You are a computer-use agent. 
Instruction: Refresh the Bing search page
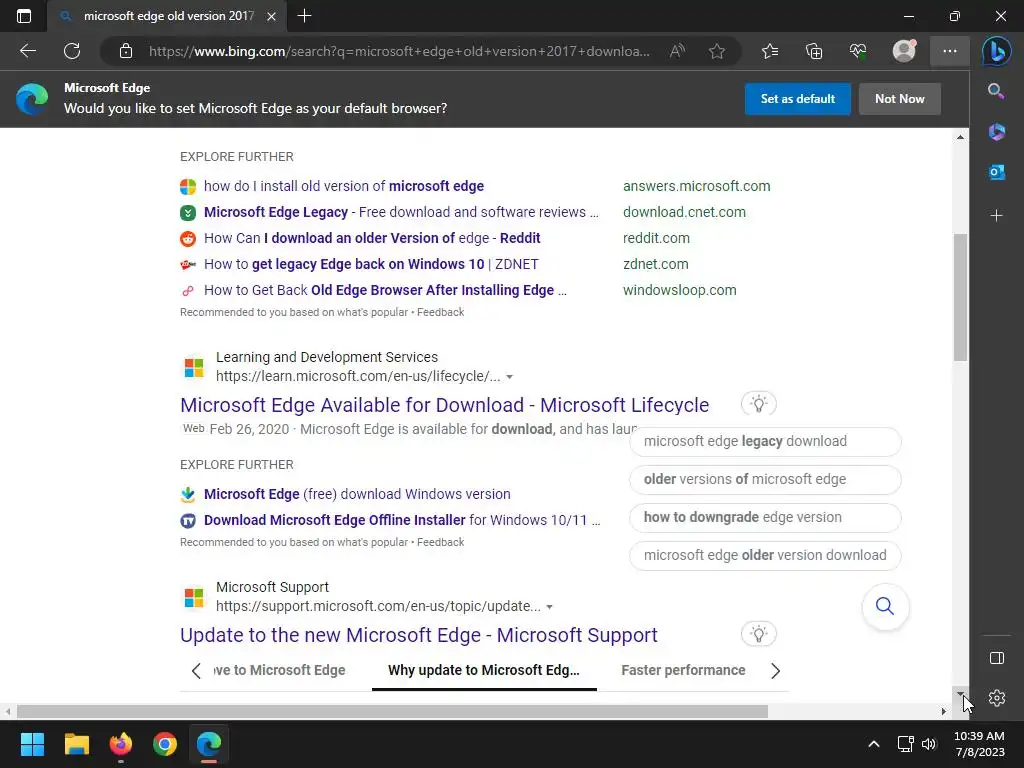point(72,51)
